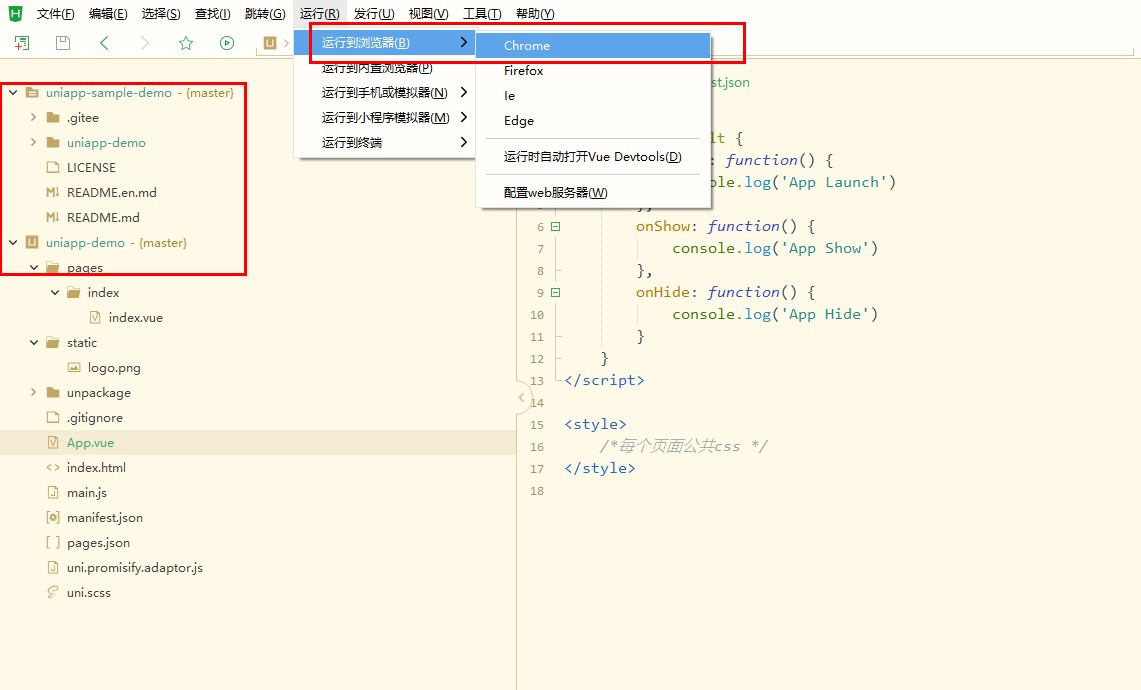1141x690 pixels.
Task: Select 运行到浏览器(B) menu item
Action: pyautogui.click(x=385, y=42)
